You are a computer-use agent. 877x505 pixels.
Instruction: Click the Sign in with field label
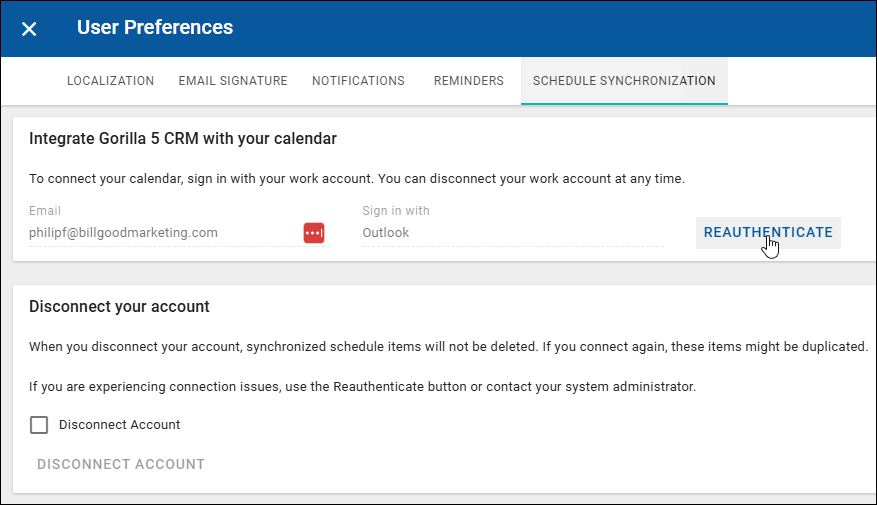click(396, 211)
